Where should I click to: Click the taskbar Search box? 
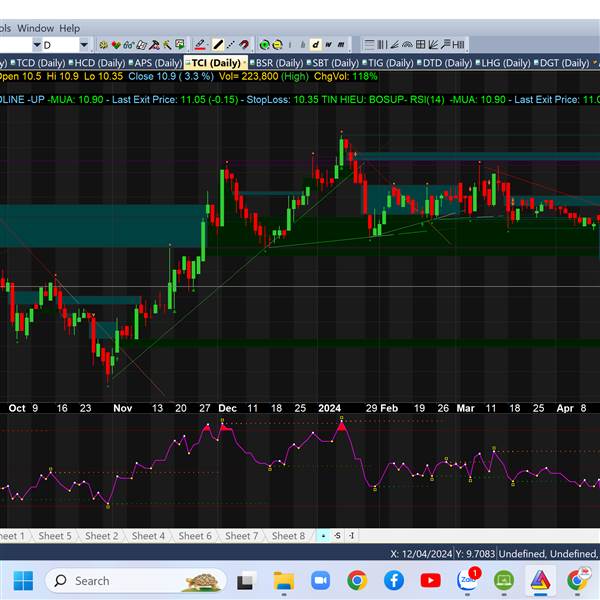(x=135, y=580)
